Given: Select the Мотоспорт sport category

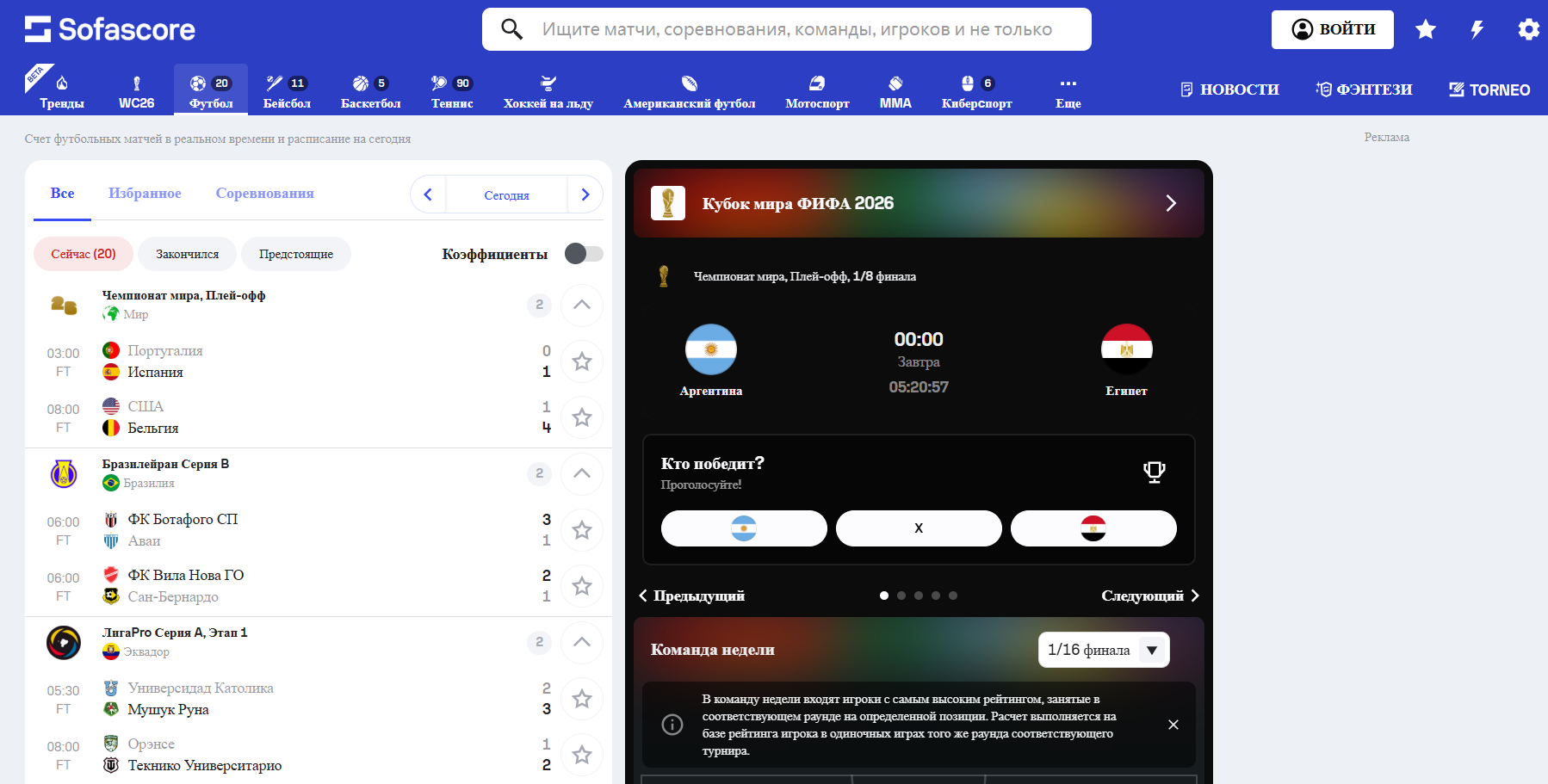Looking at the screenshot, I should point(817,93).
